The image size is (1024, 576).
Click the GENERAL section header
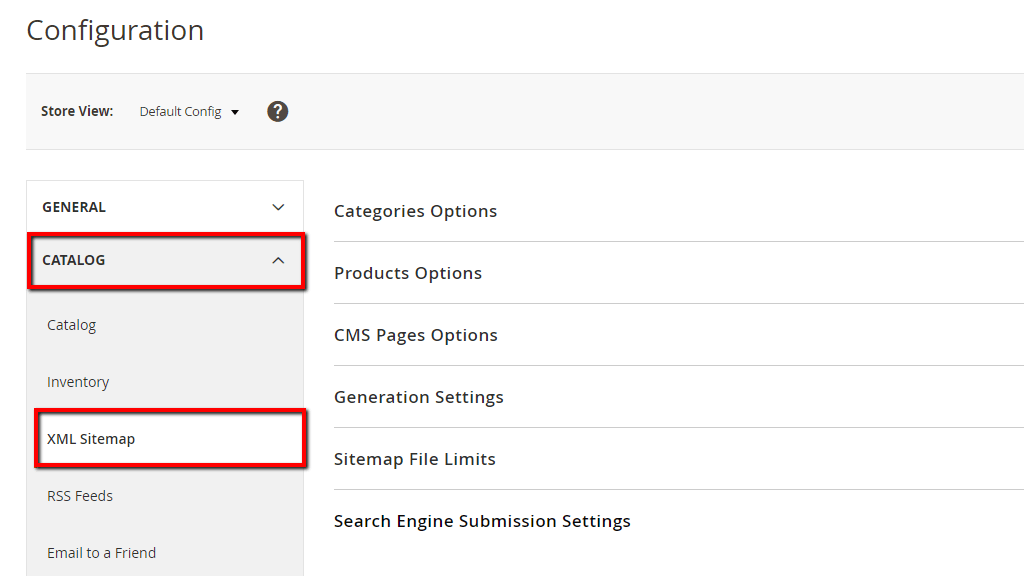click(73, 206)
